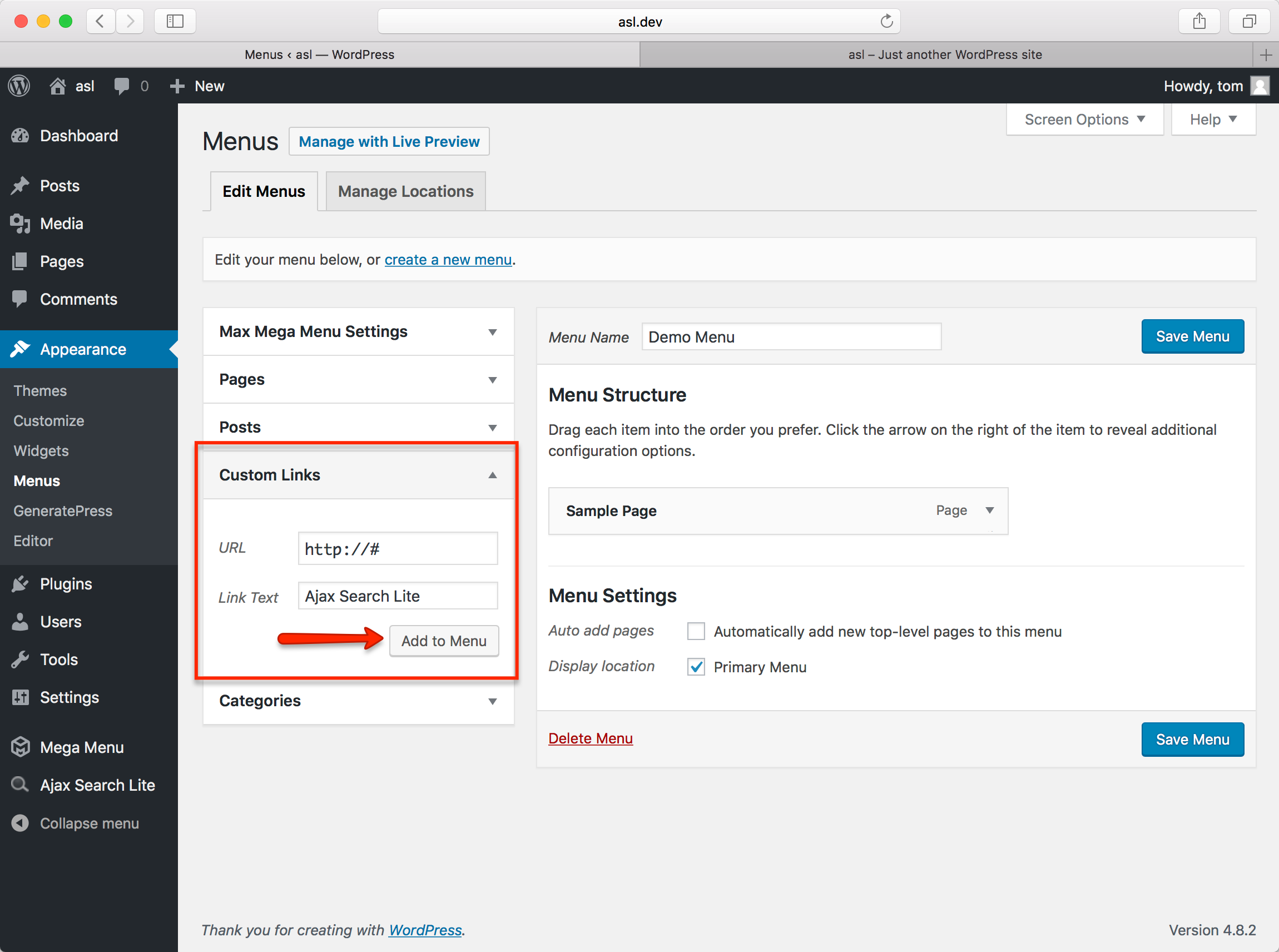
Task: Uncheck the Primary Menu display location
Action: tap(696, 667)
